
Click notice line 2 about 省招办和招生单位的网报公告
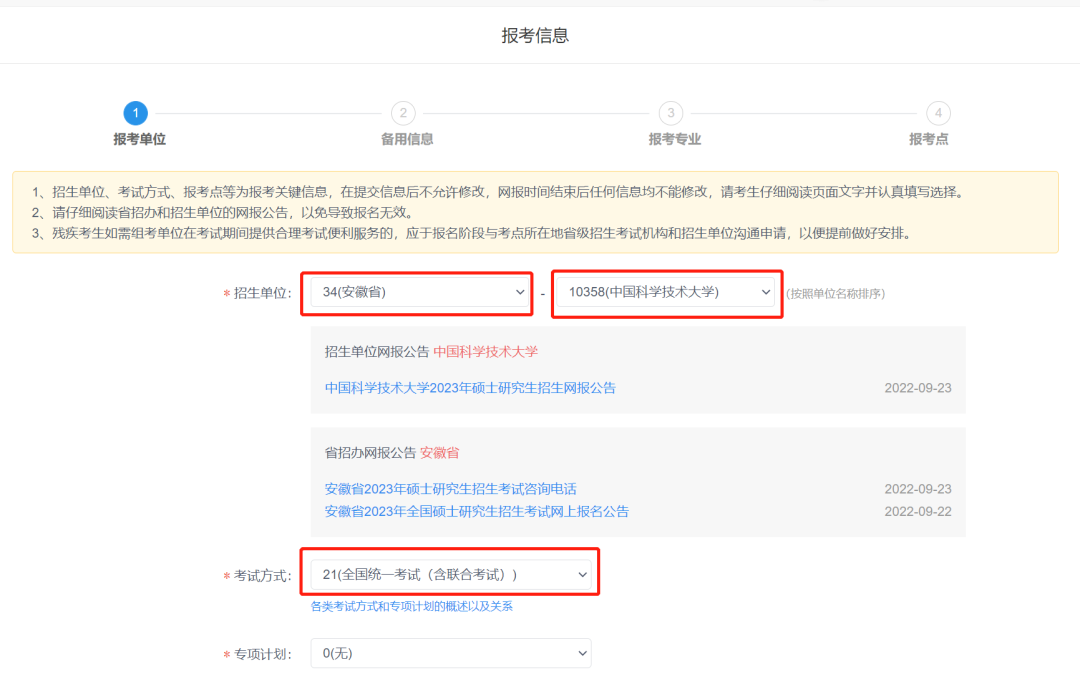[x=222, y=213]
